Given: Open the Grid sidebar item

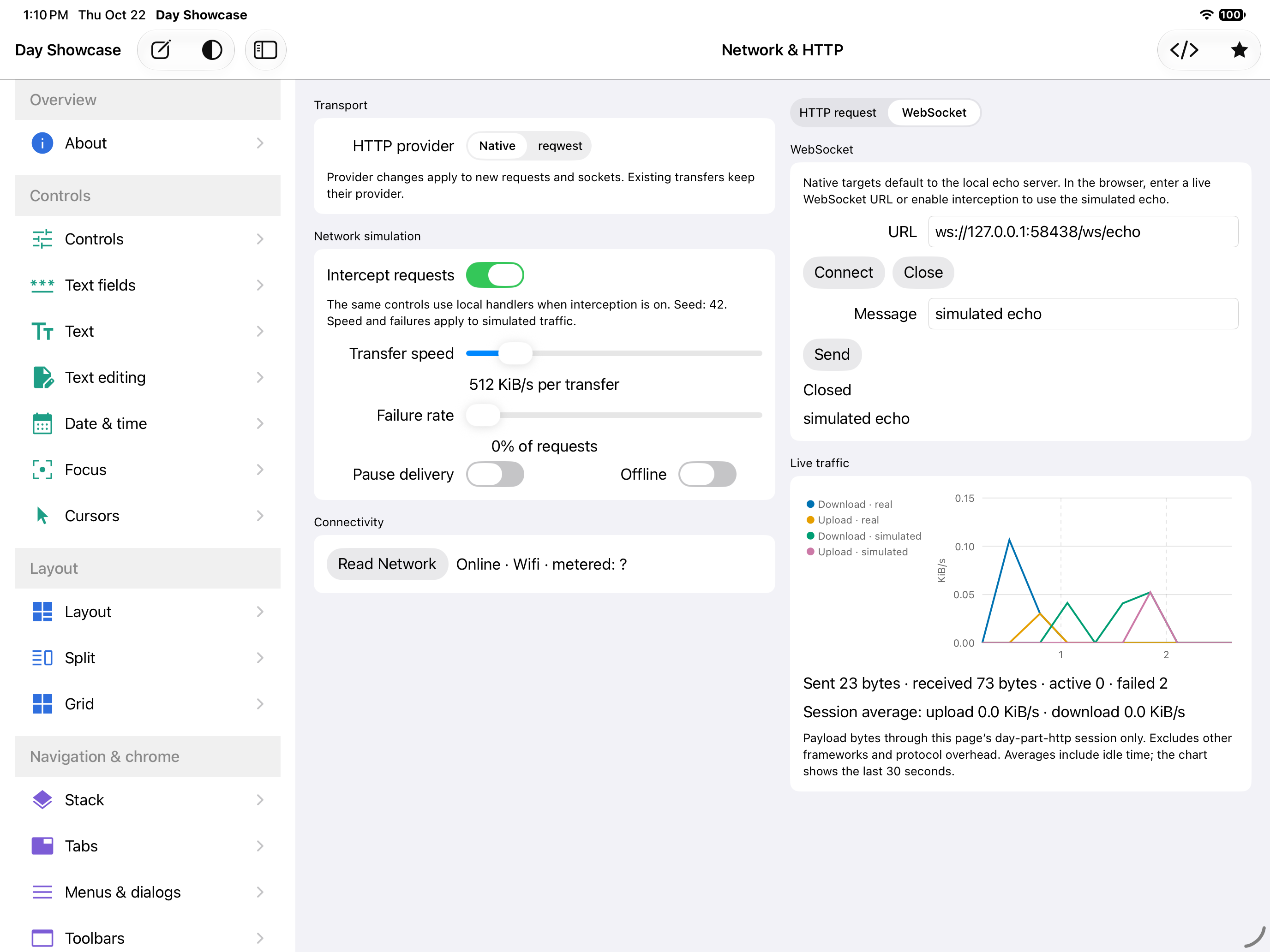Looking at the screenshot, I should (x=148, y=703).
